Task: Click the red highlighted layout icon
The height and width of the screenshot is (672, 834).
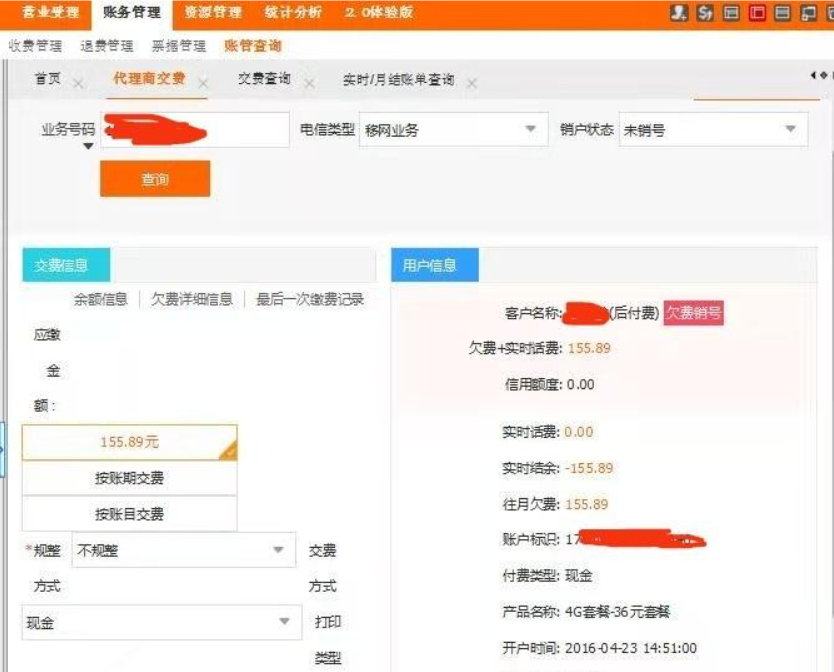Action: [x=757, y=13]
